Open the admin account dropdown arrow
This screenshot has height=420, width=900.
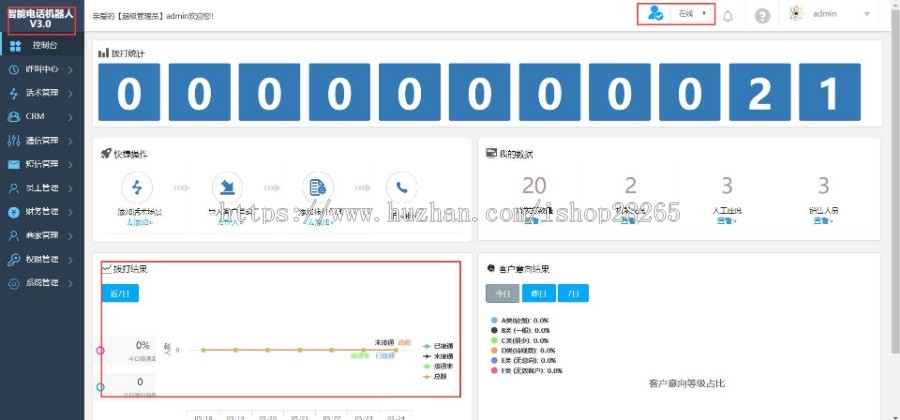tap(867, 14)
